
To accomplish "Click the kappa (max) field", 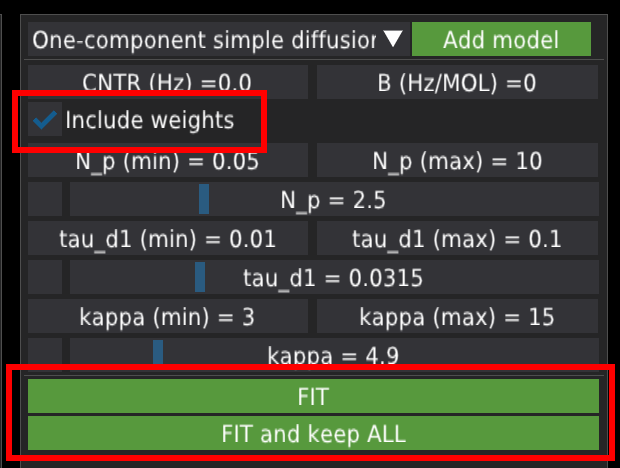I will pyautogui.click(x=459, y=317).
